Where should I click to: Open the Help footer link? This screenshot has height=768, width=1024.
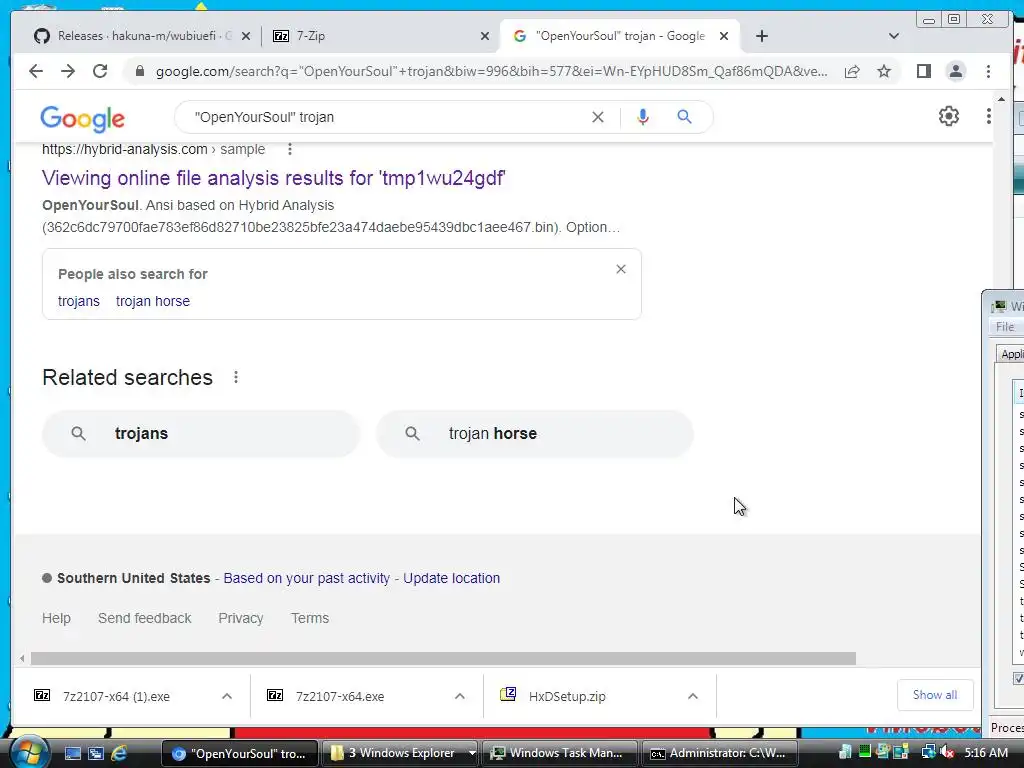coord(56,618)
